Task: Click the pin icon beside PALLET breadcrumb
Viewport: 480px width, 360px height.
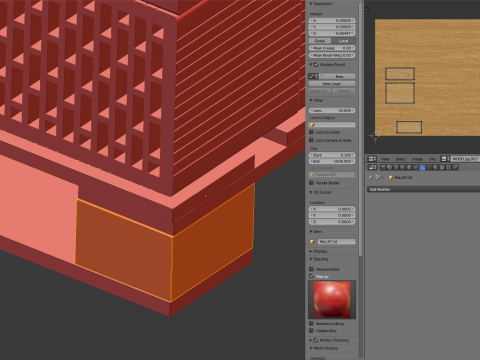Action: point(370,177)
